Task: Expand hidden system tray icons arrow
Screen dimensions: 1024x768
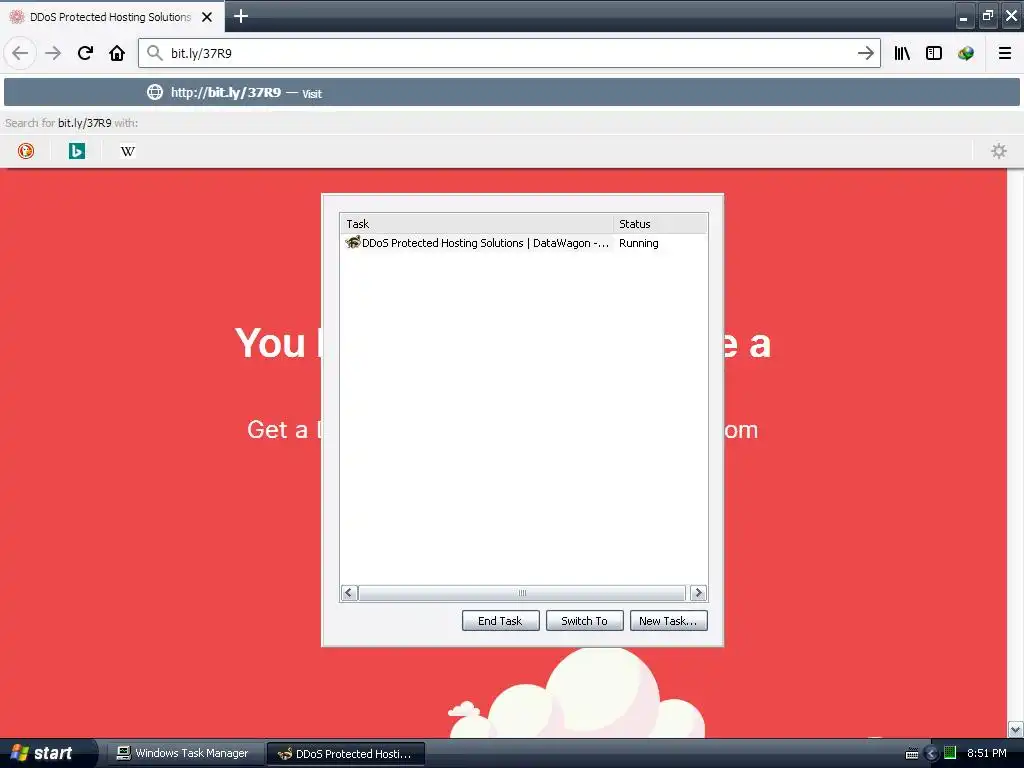Action: coord(932,754)
